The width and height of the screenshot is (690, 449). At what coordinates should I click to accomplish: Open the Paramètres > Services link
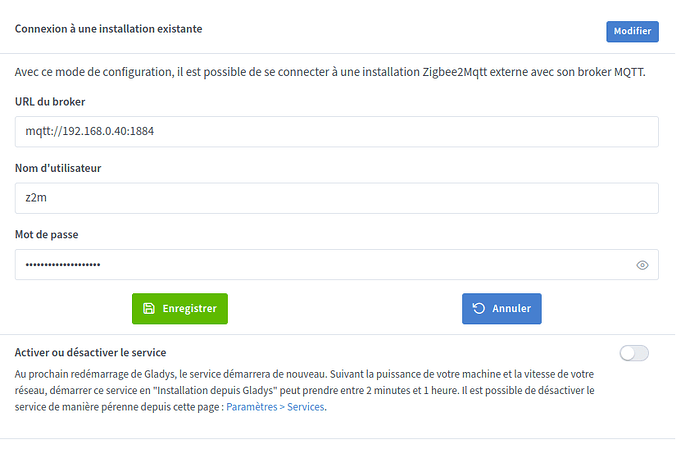coord(273,407)
